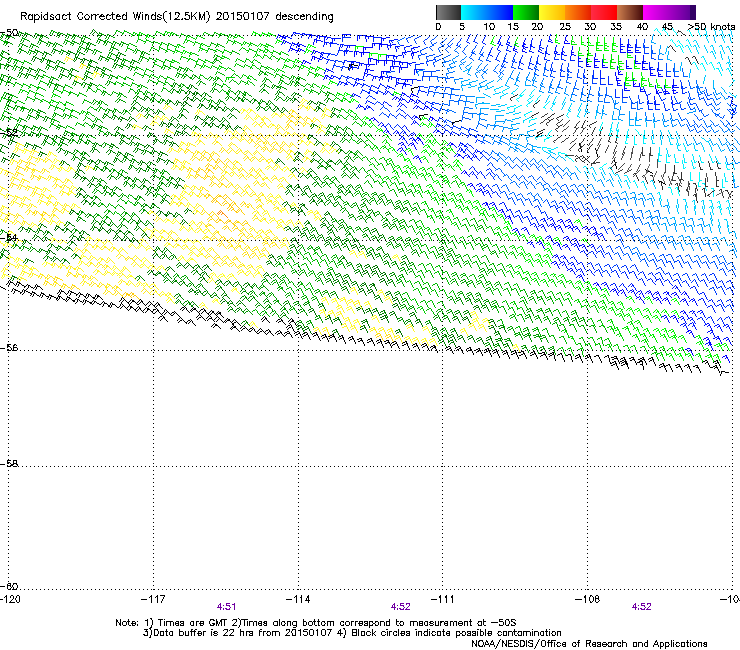Click the gray 0–5 knots legend swatch
The width and height of the screenshot is (740, 650).
click(448, 12)
